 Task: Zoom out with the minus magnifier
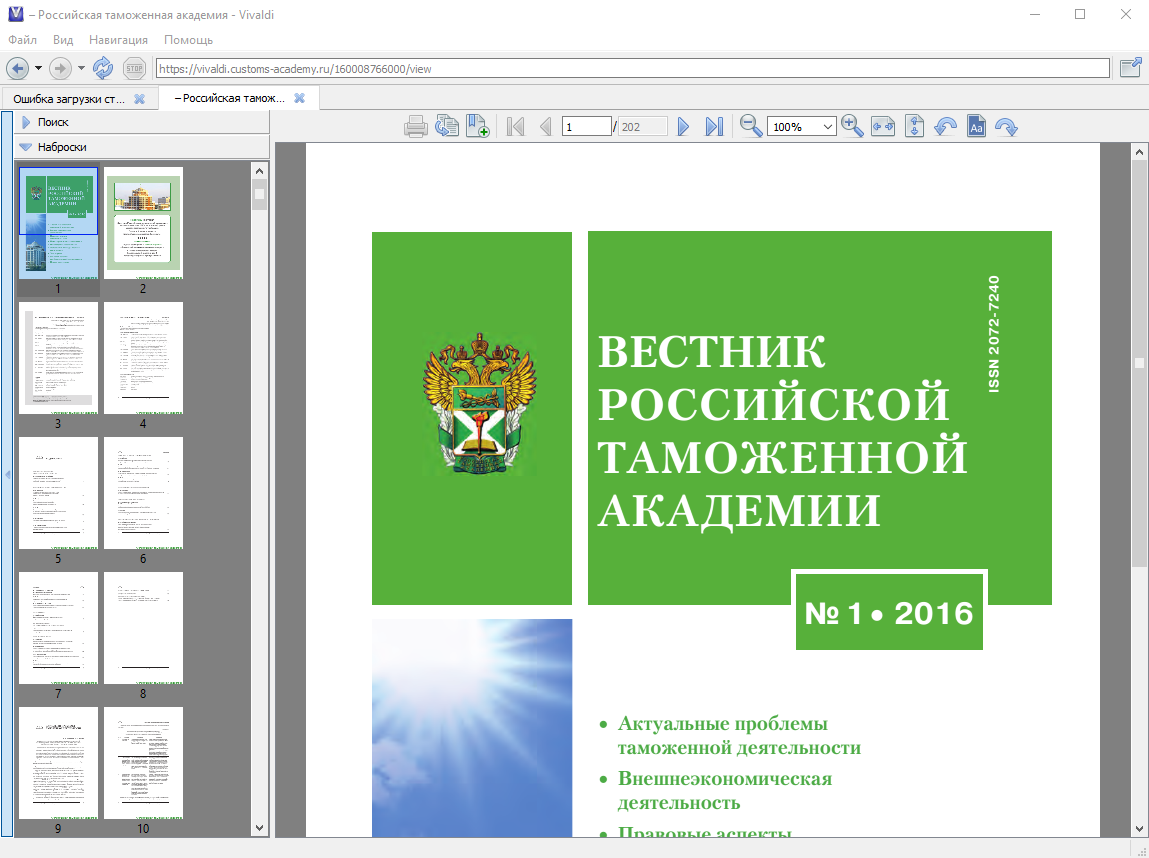[x=751, y=127]
